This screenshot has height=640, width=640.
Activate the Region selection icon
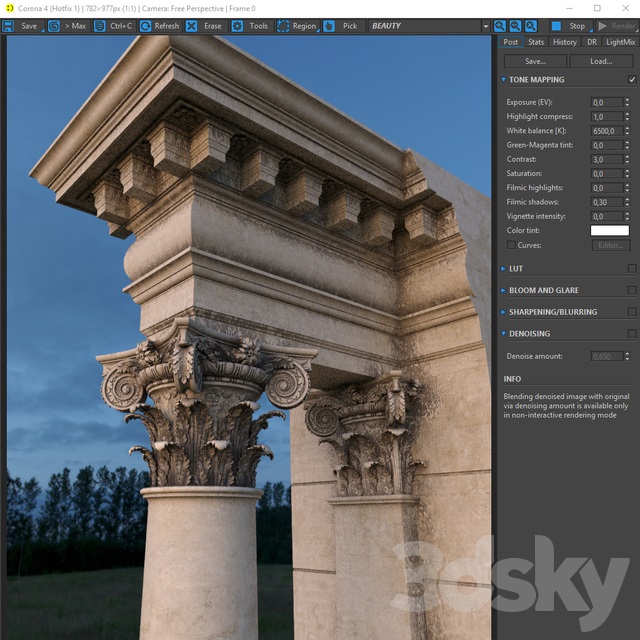(x=283, y=26)
